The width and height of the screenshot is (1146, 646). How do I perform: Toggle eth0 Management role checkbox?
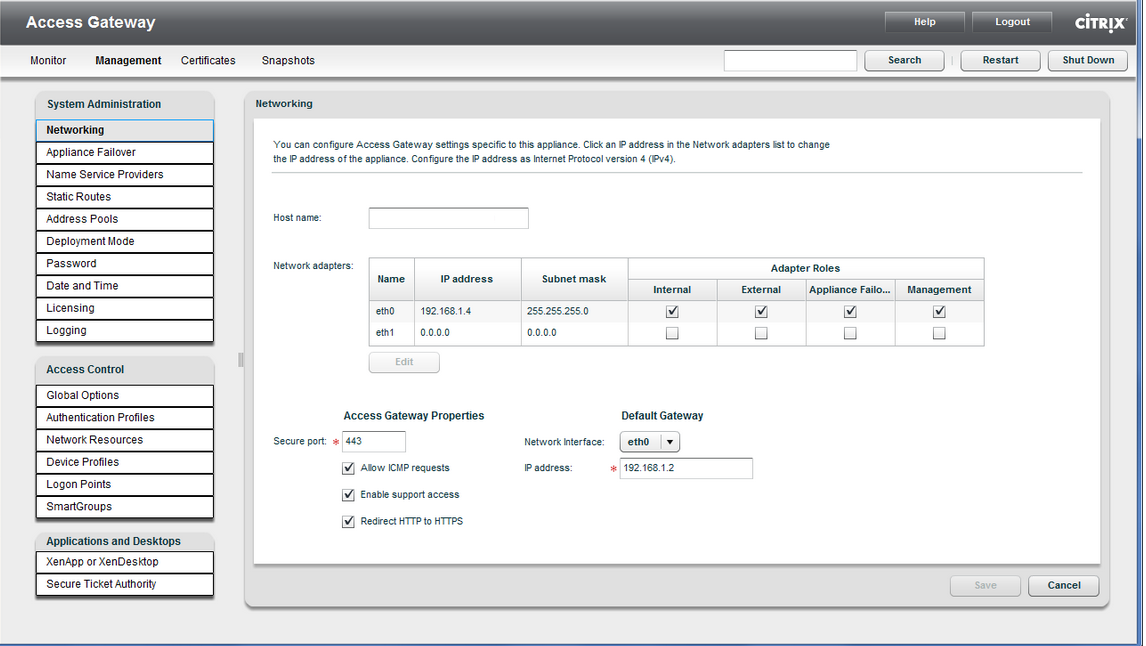pyautogui.click(x=939, y=311)
